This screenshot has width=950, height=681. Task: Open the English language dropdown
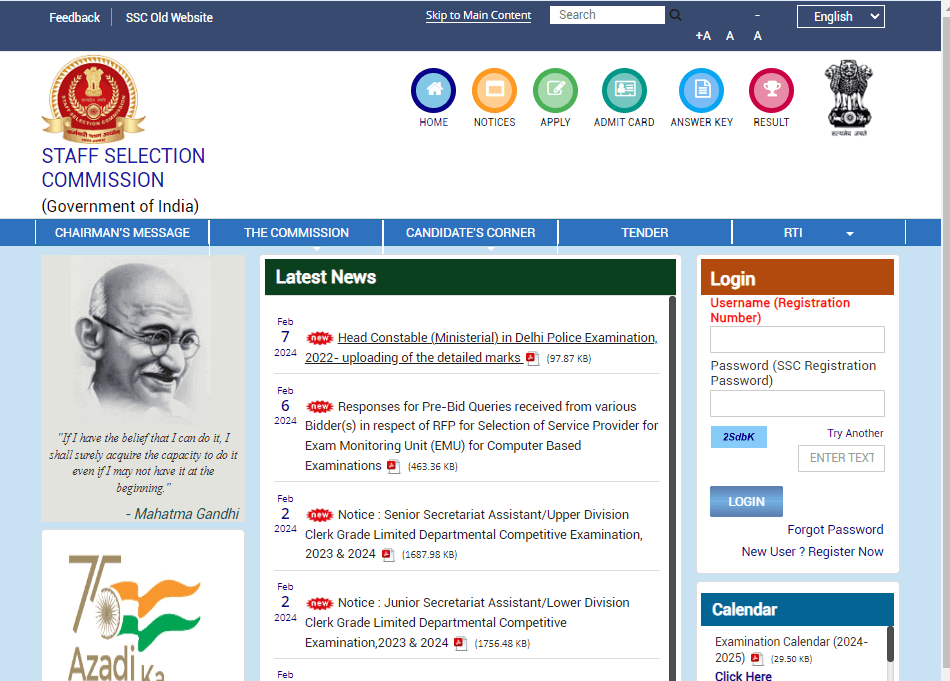click(840, 16)
